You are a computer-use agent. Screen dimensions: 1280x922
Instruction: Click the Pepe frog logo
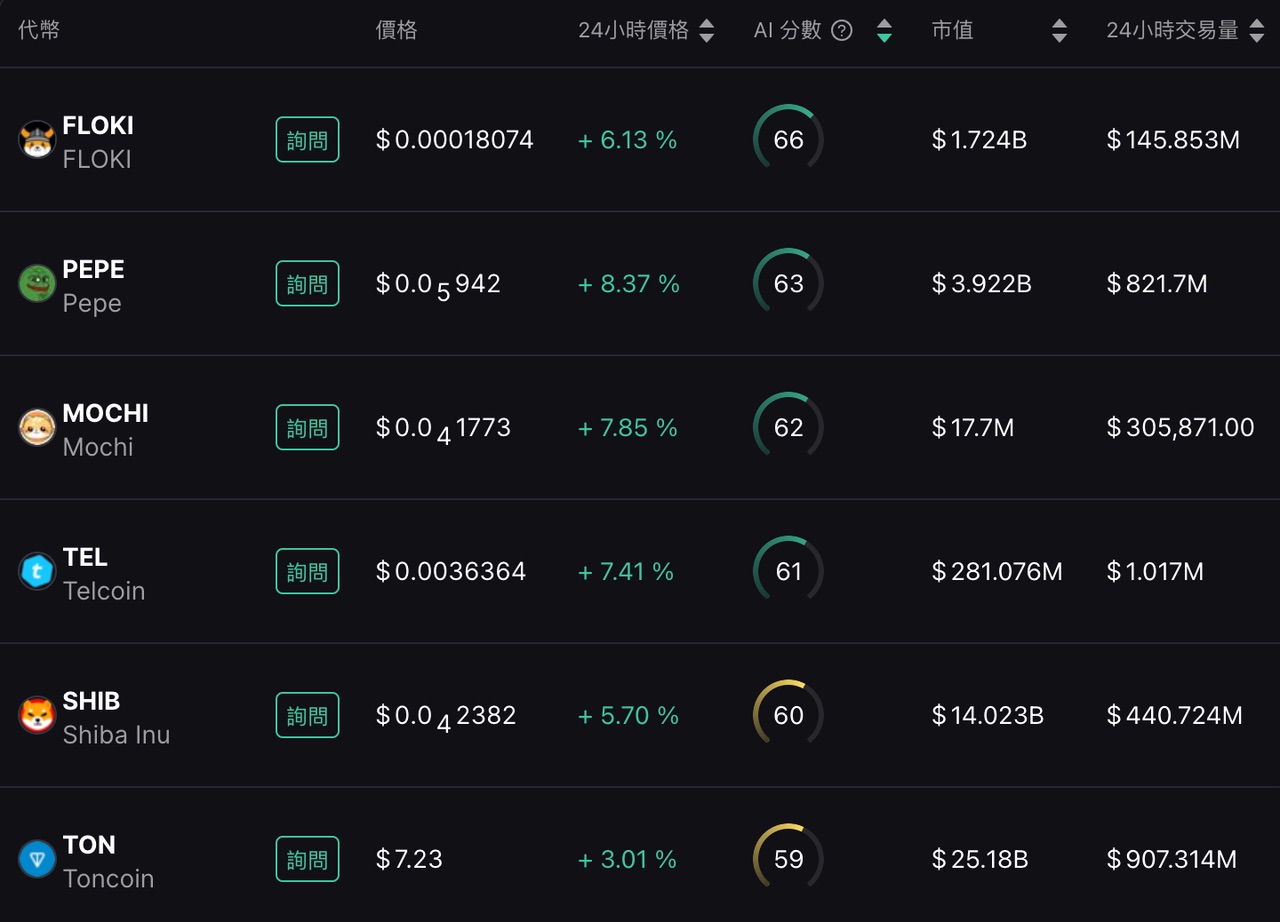pos(37,283)
